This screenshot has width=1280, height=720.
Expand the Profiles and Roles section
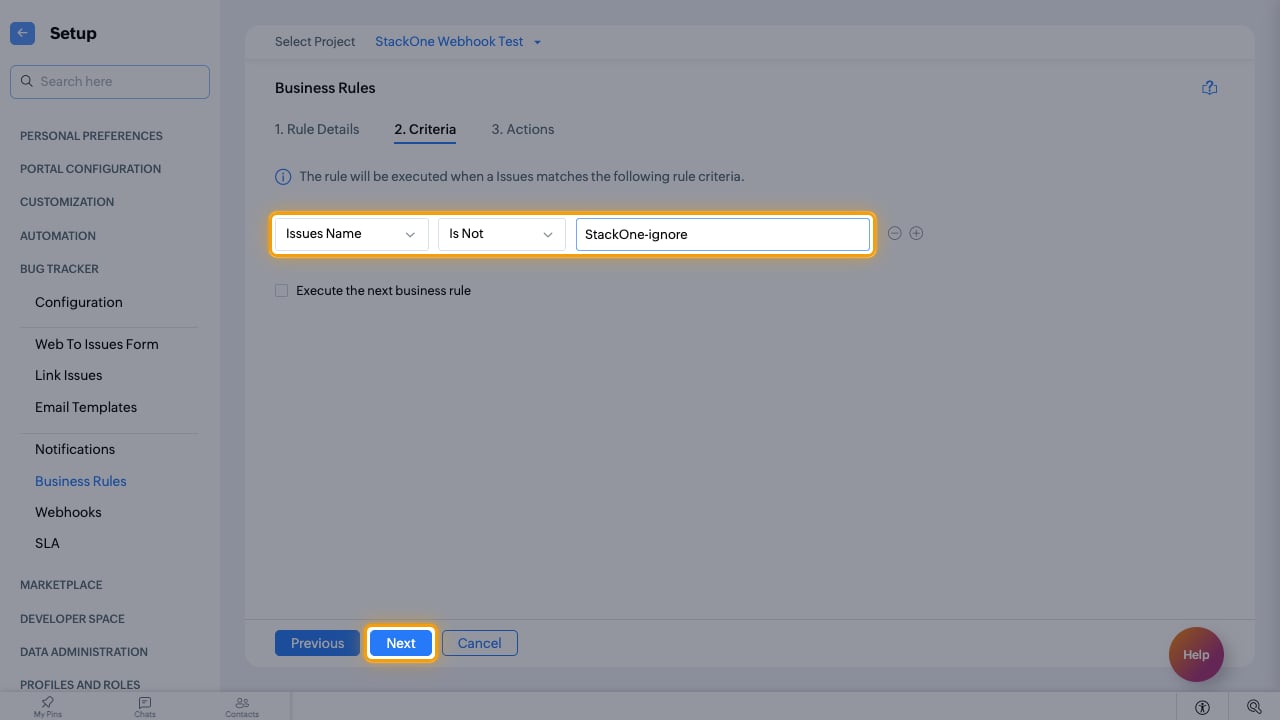(80, 685)
